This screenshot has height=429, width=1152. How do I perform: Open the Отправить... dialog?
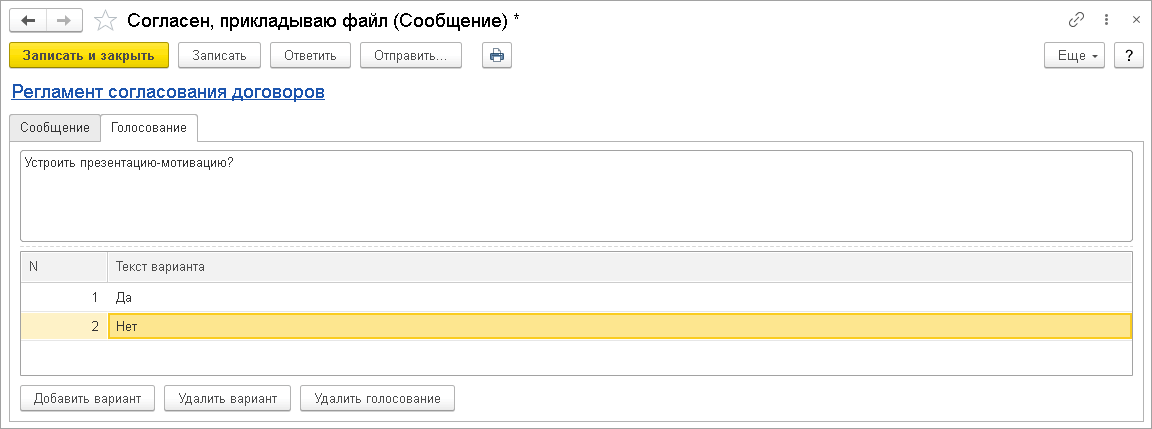click(411, 56)
